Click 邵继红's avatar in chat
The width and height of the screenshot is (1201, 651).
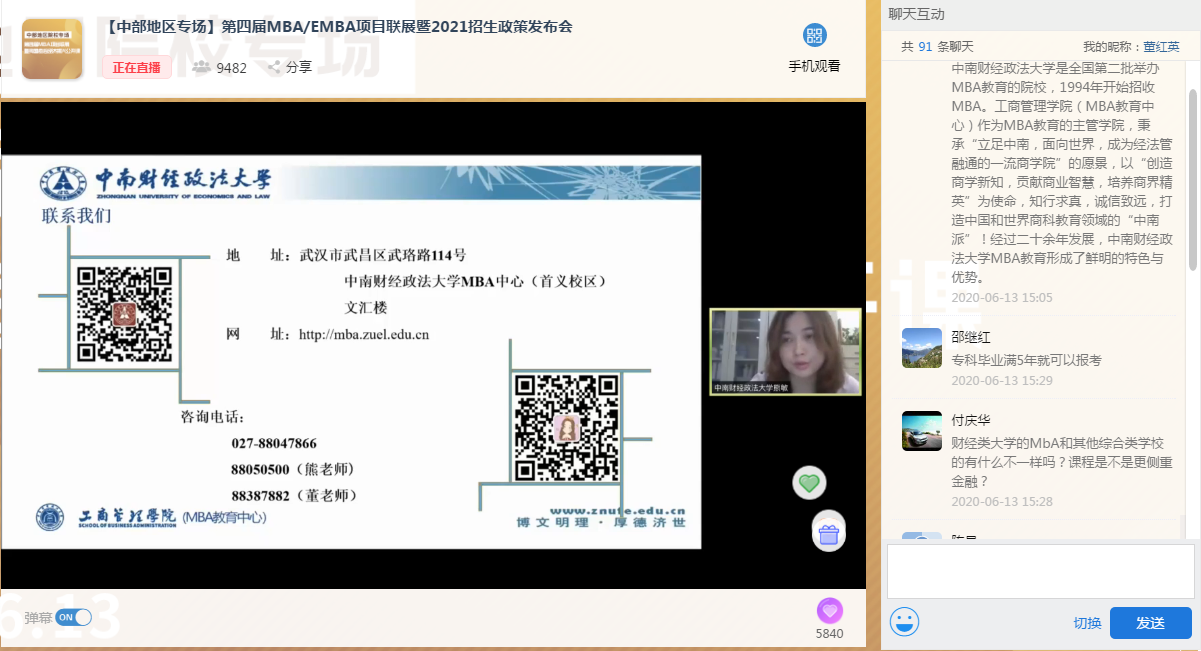[x=922, y=348]
